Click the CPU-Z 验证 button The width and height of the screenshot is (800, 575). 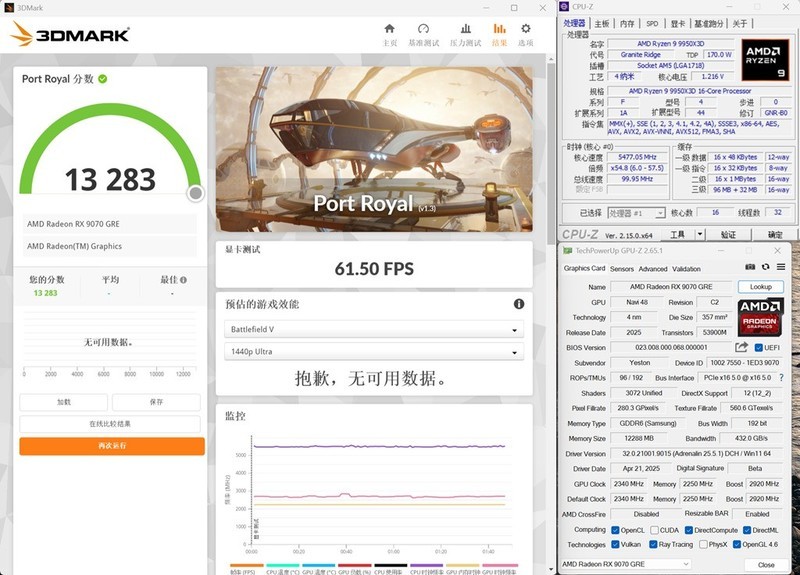tap(728, 234)
